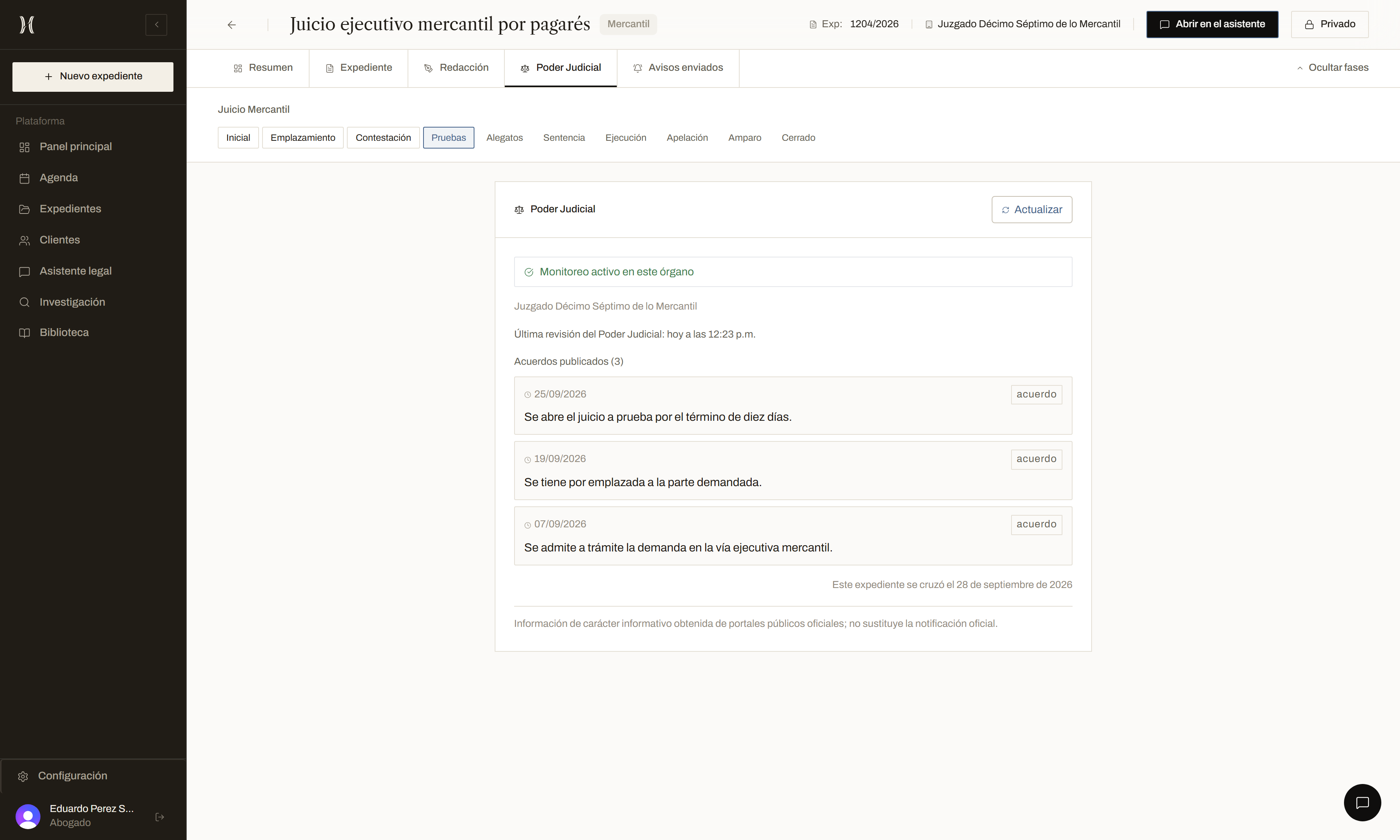This screenshot has width=1400, height=840.
Task: Select the Emplazamiento phase
Action: tap(303, 138)
